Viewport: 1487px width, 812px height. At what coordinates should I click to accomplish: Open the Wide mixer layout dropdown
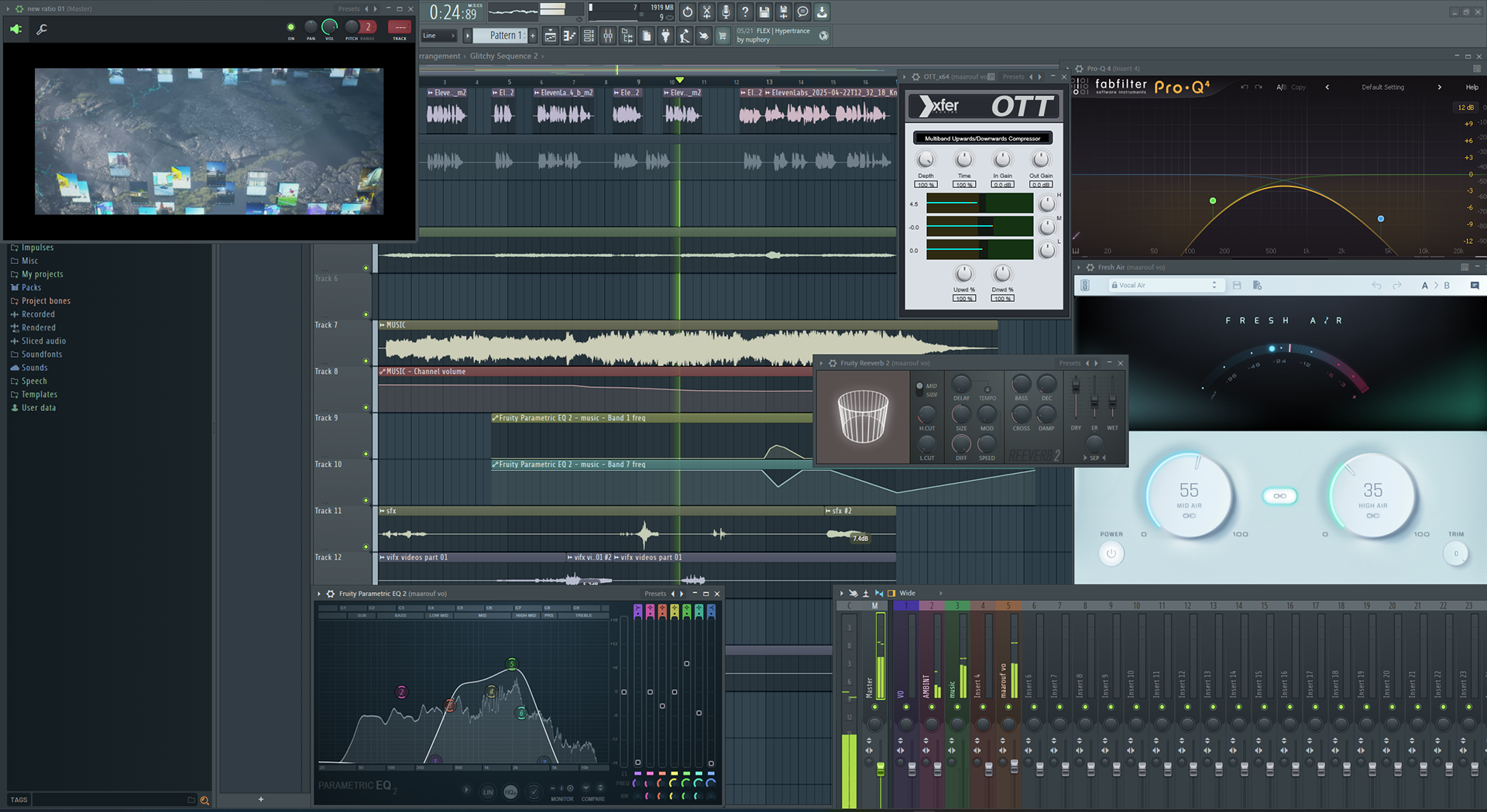click(921, 594)
